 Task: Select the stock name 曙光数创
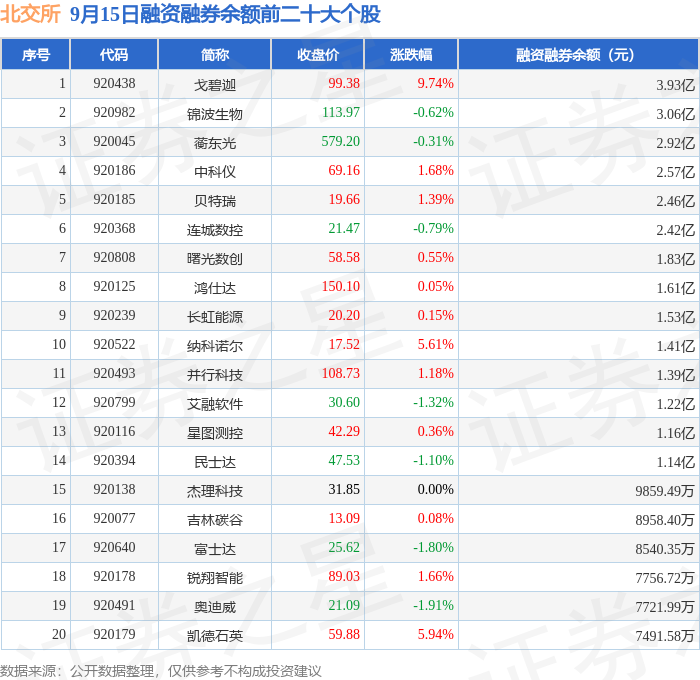pos(215,259)
